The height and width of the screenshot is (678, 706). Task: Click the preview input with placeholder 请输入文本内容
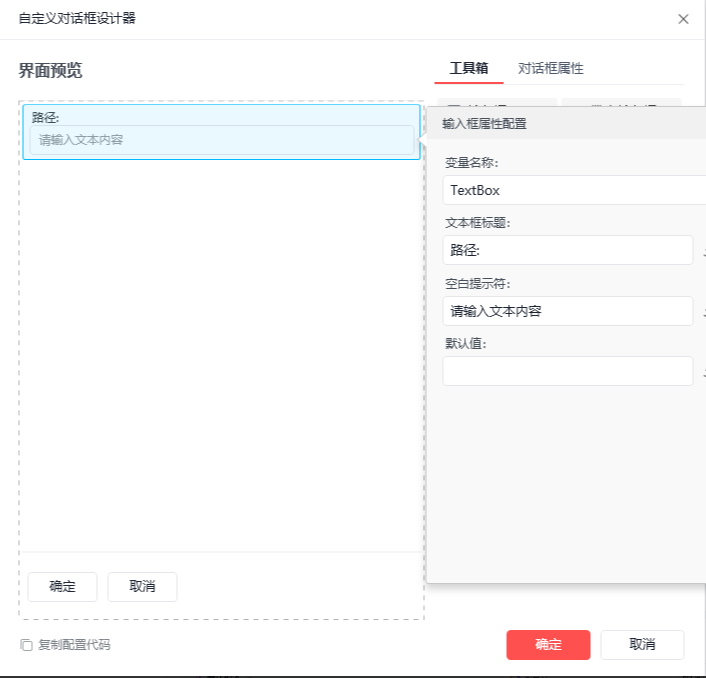(222, 140)
